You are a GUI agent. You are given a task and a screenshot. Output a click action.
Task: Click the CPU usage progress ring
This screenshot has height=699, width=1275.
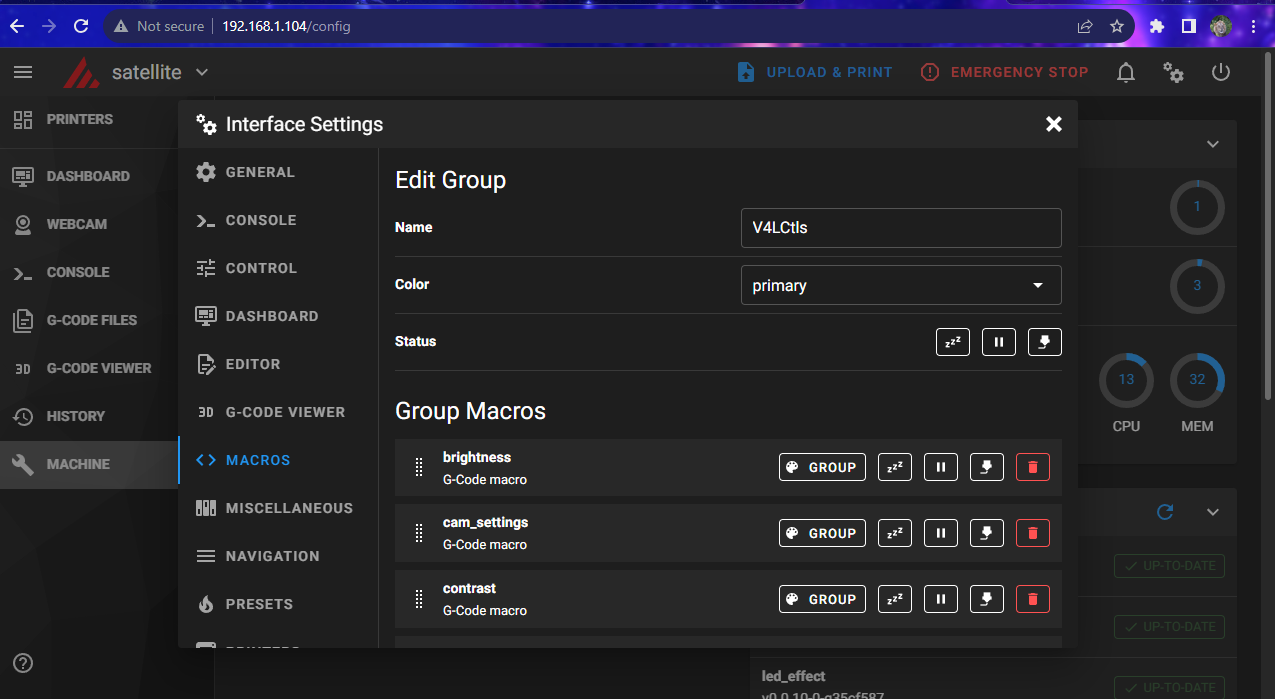coord(1126,380)
